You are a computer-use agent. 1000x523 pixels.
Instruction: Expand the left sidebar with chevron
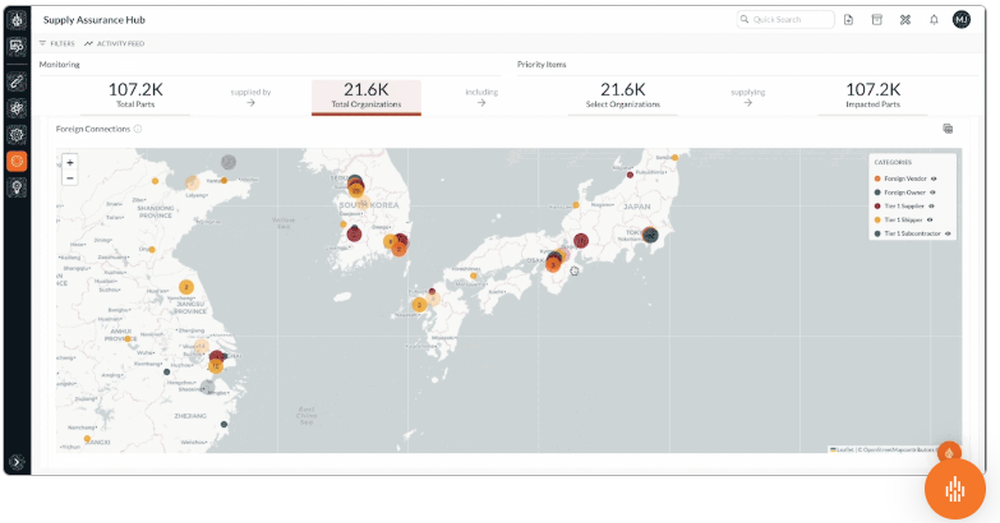pos(17,461)
